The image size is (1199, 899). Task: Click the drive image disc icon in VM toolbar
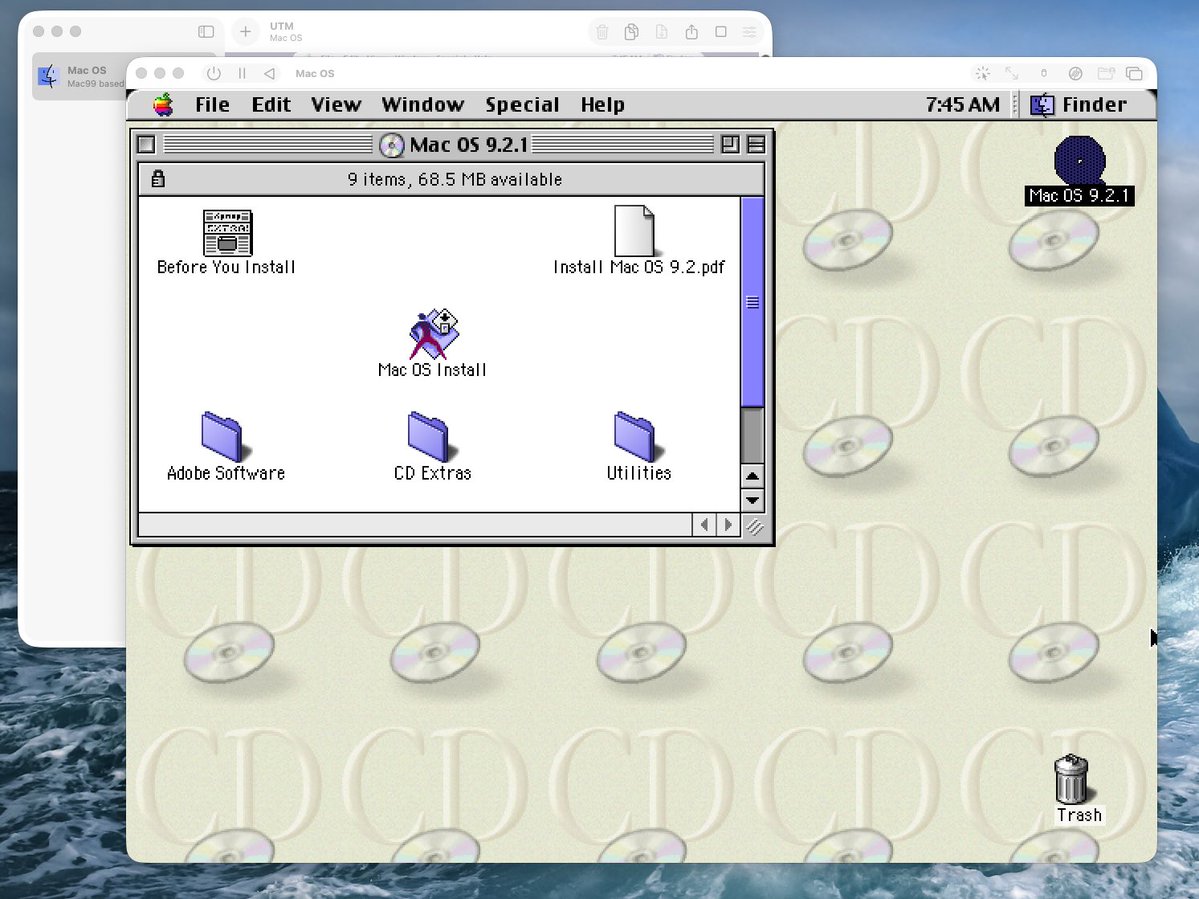click(x=1075, y=73)
